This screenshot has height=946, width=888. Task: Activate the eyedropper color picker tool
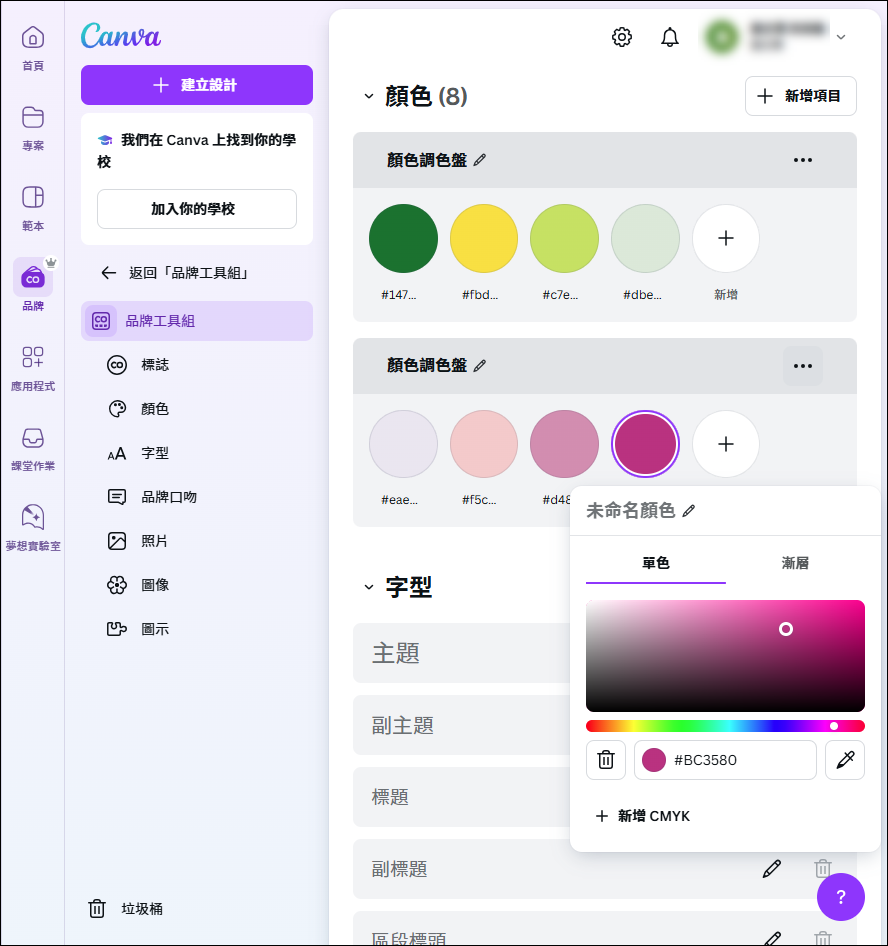(x=845, y=760)
